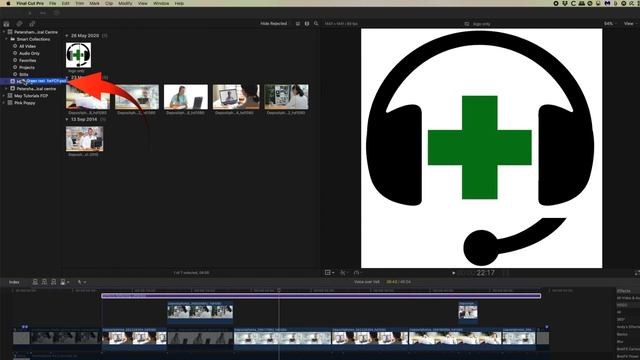Open the viewer enhancements dropdown
Image resolution: width=640 pixels, height=360 pixels.
coord(343,273)
